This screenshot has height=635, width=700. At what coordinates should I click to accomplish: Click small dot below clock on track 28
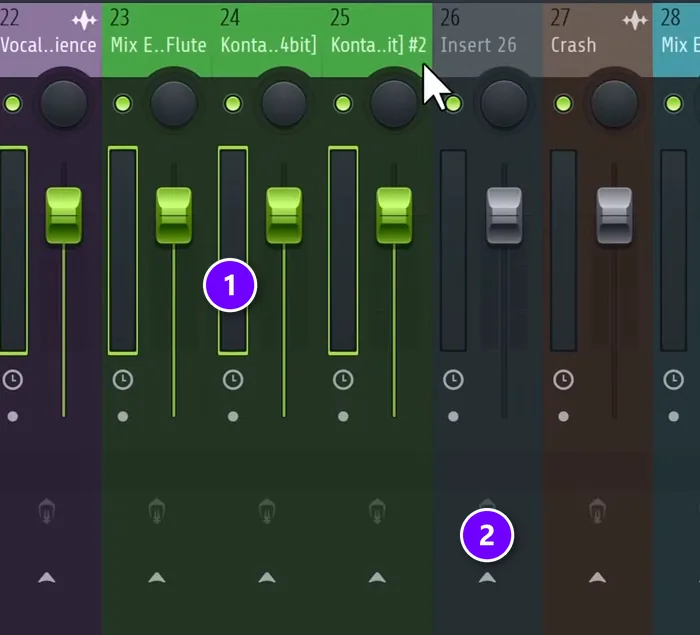point(674,417)
